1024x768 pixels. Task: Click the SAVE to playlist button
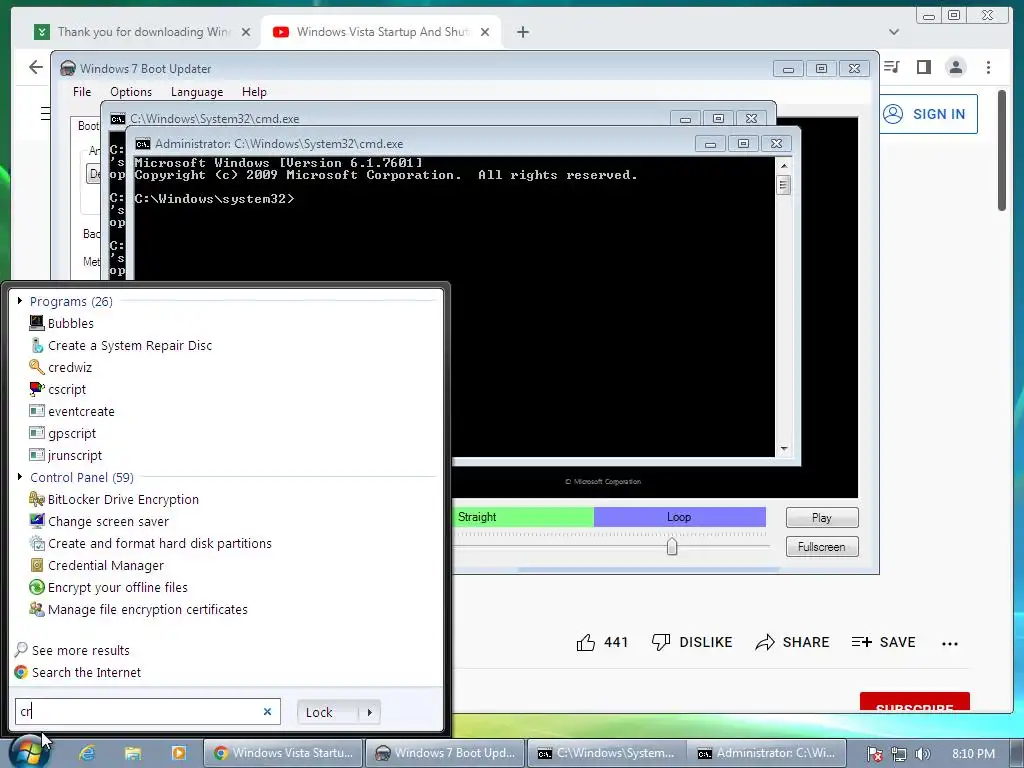[884, 643]
